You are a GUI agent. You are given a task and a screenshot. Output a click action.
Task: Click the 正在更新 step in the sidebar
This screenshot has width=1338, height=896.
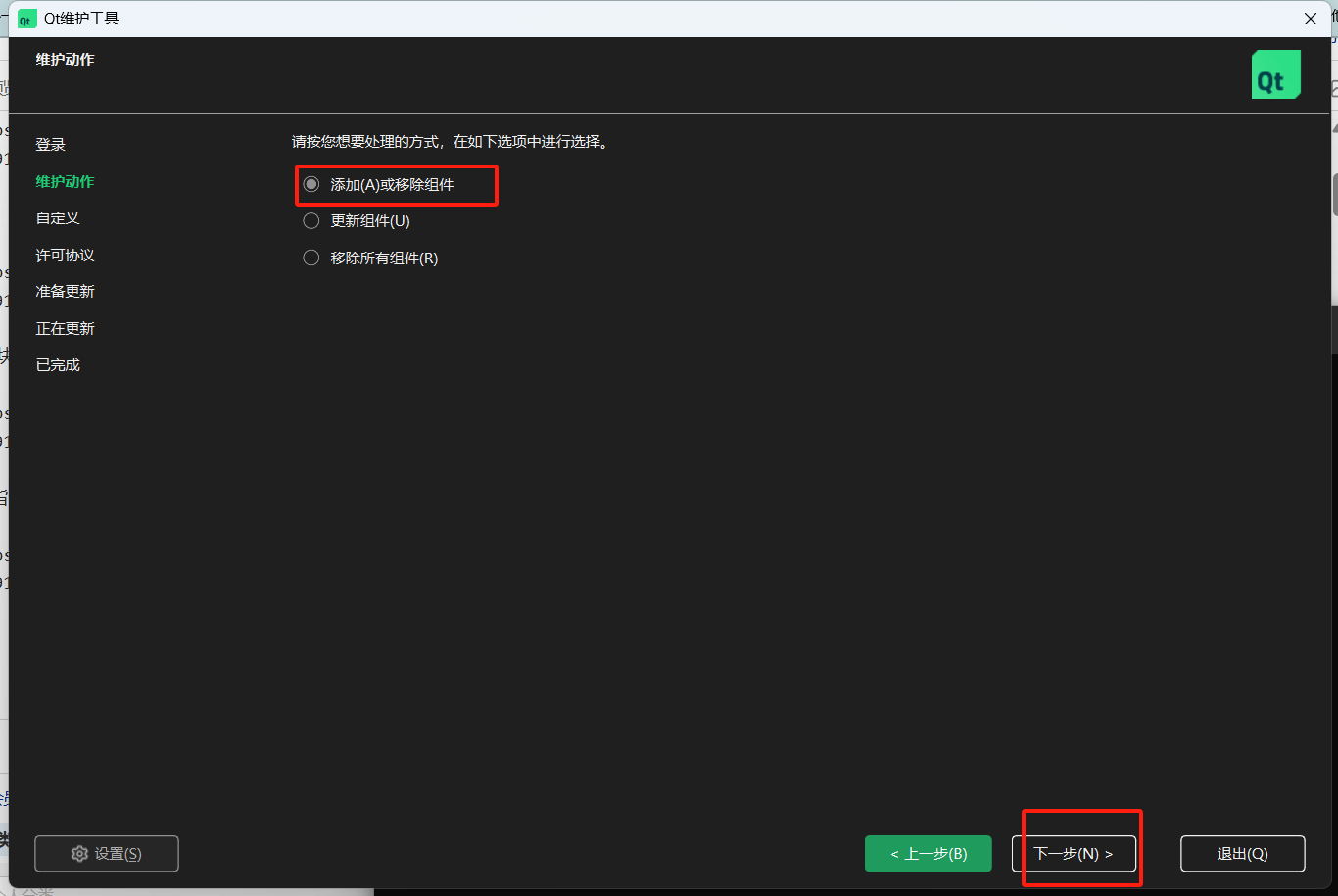click(66, 329)
